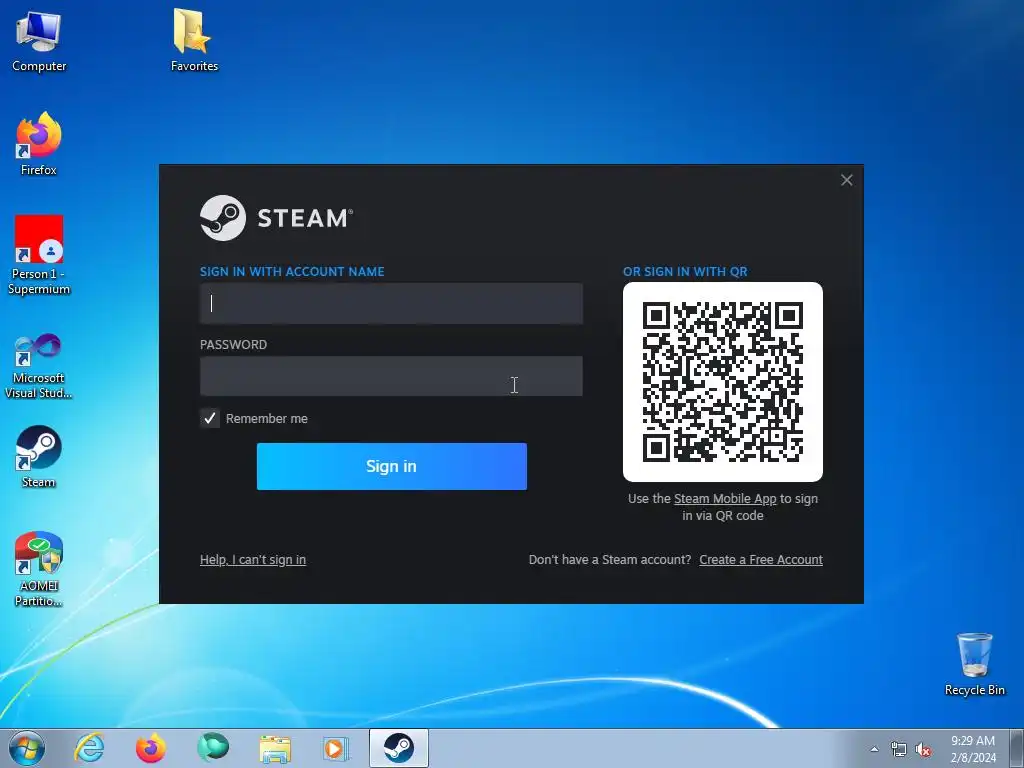Select the Firefox desktop shortcut
This screenshot has width=1024, height=768.
coord(39,144)
